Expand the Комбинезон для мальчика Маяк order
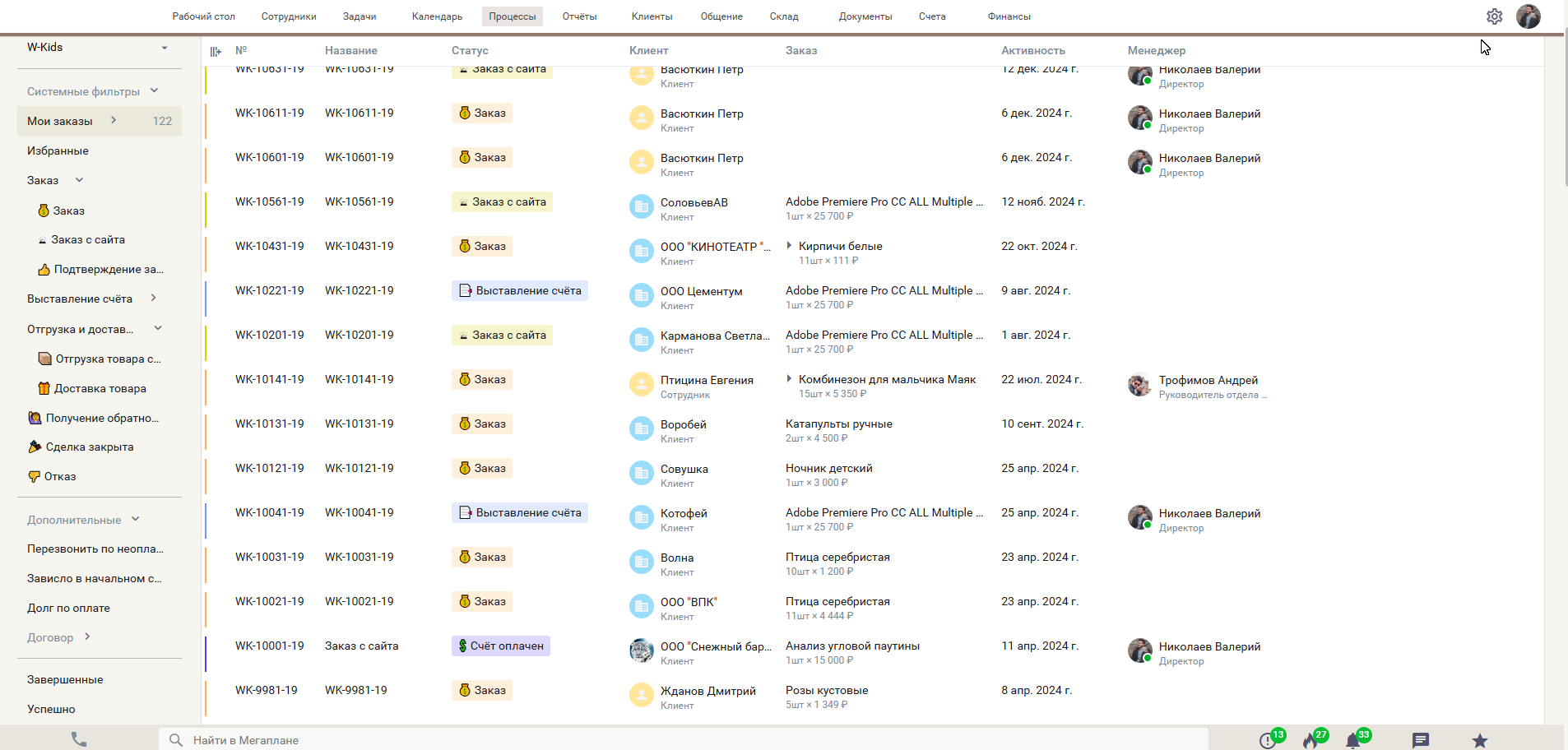 tap(790, 379)
